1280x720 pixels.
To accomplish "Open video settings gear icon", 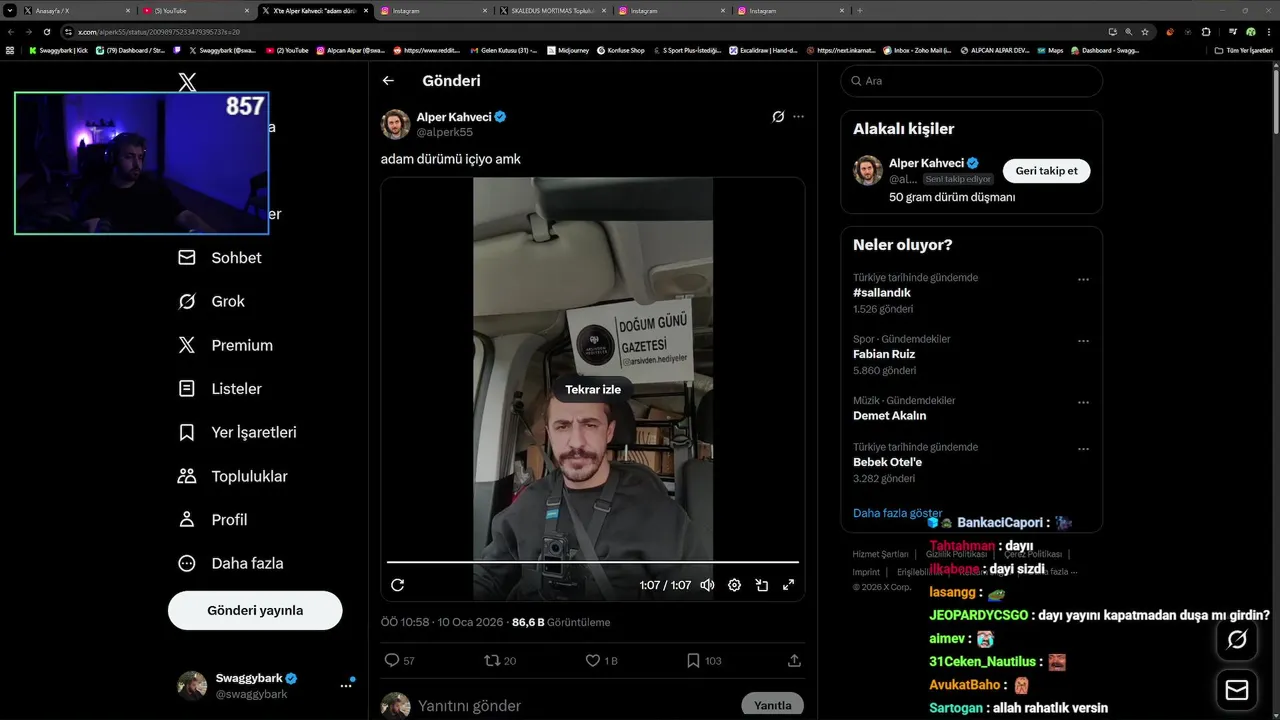I will click(x=734, y=585).
